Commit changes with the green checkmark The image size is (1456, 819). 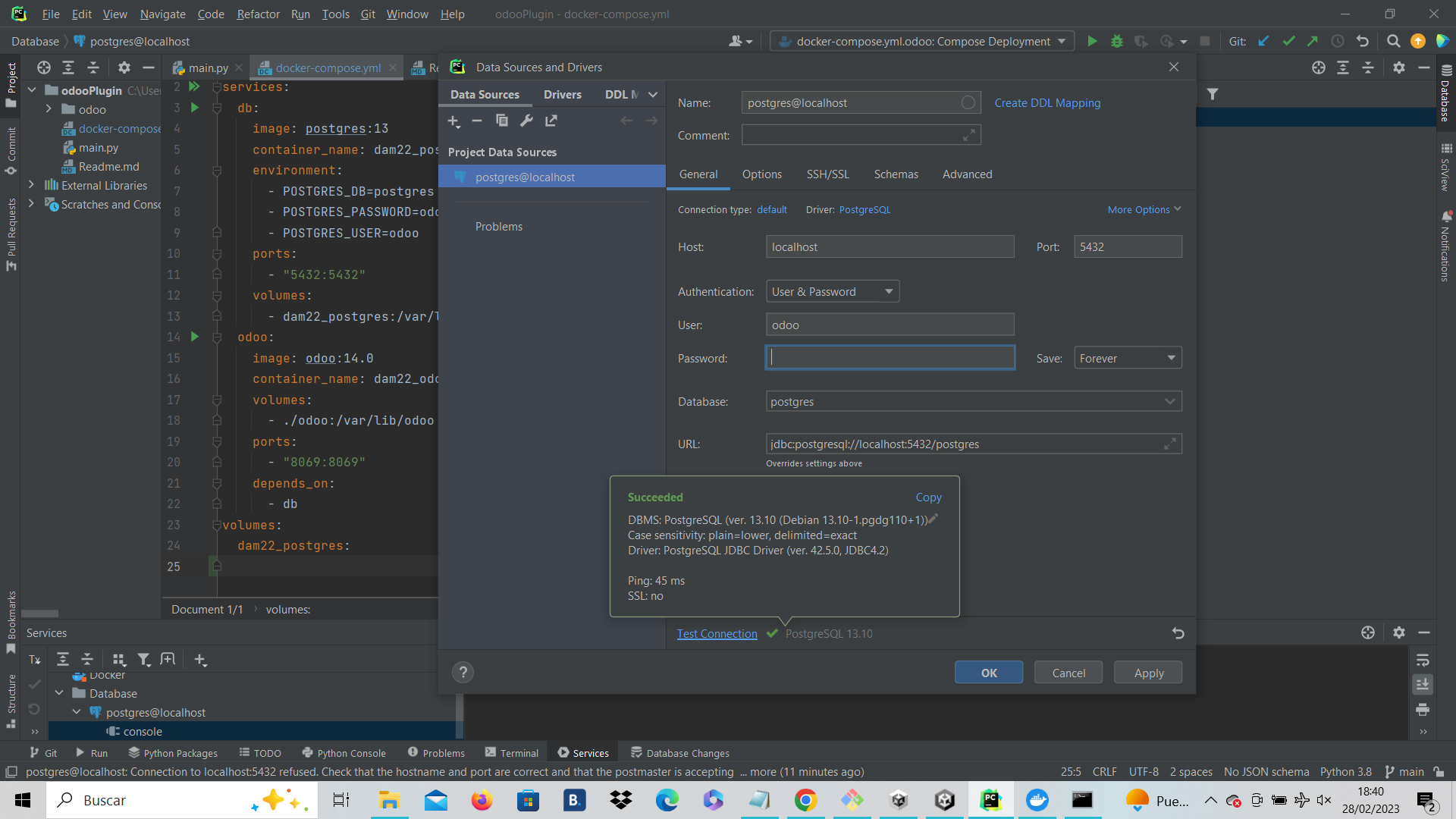click(x=1288, y=41)
